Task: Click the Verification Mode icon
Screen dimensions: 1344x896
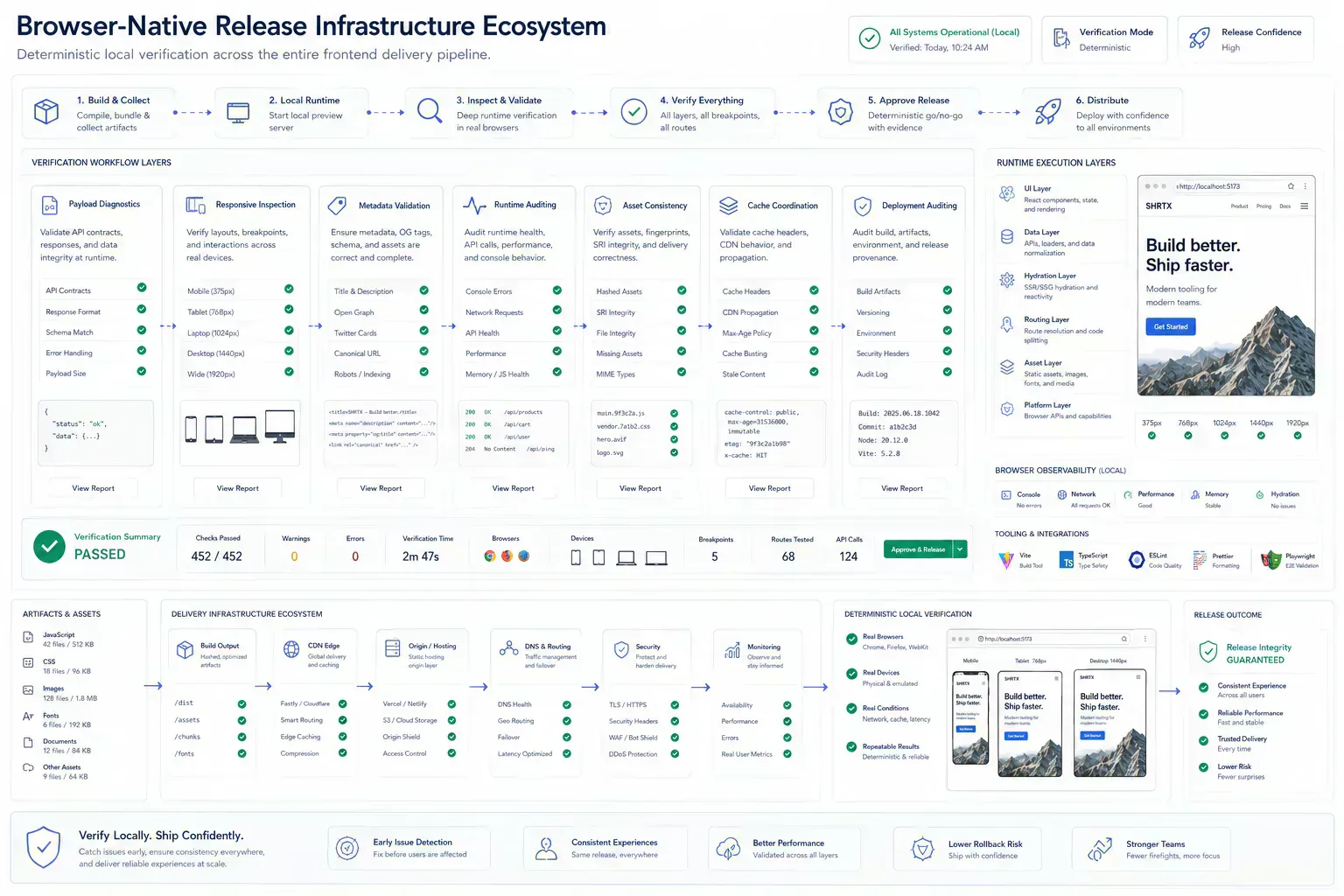Action: tap(1061, 38)
